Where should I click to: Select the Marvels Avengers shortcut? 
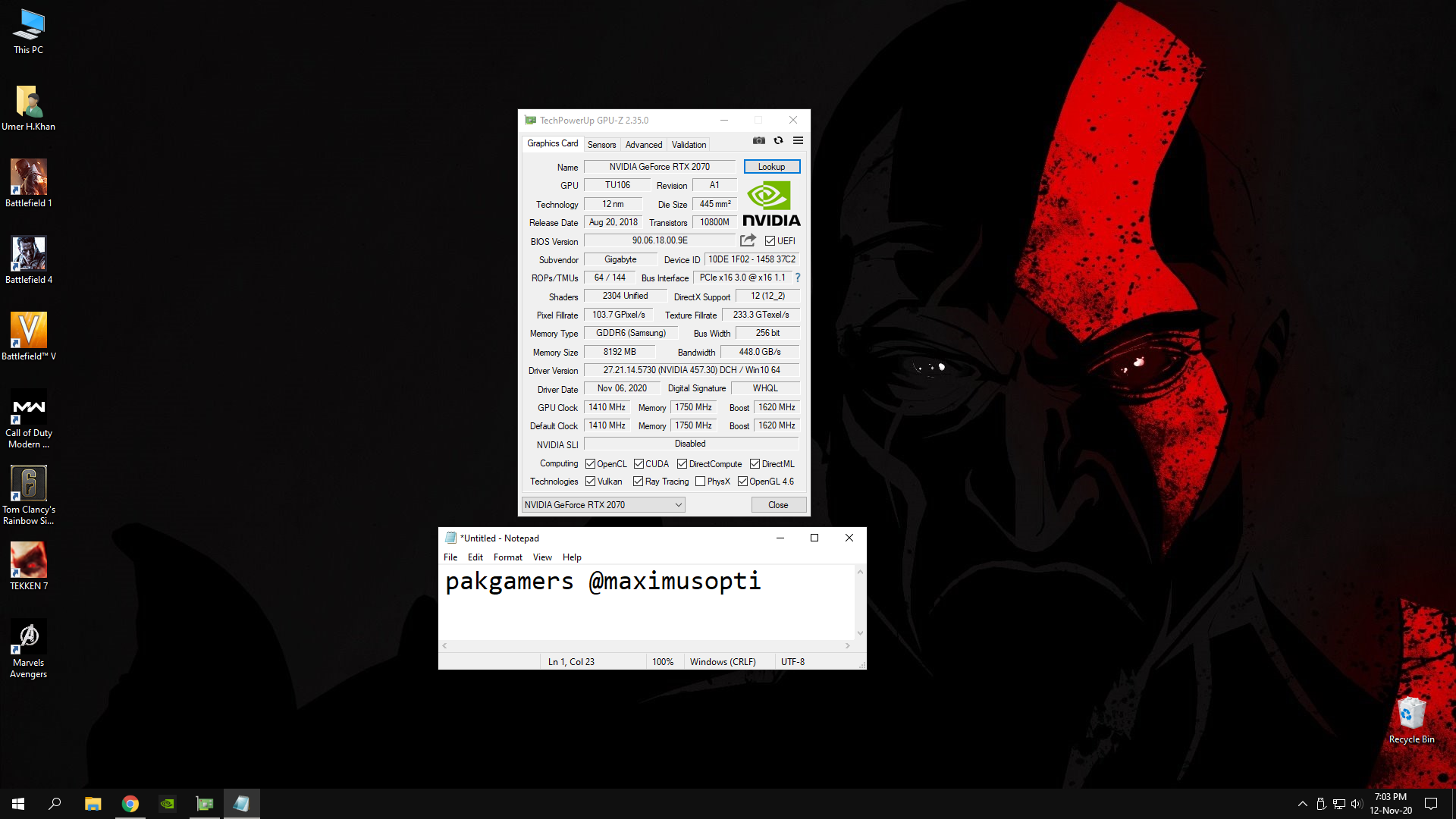point(28,649)
